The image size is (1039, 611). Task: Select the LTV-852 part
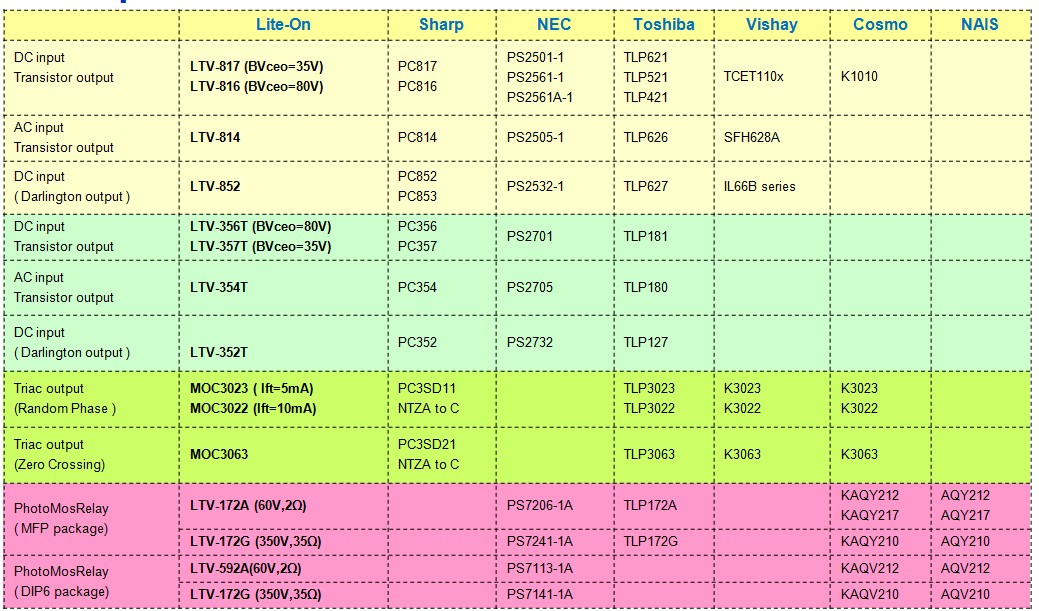pos(215,186)
